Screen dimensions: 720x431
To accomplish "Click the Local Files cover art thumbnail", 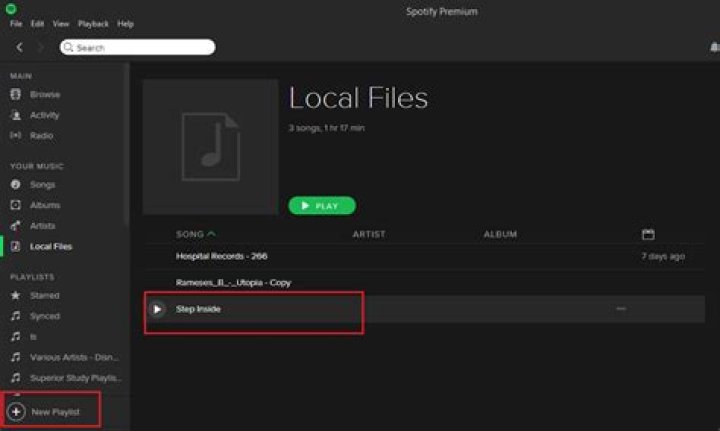I will 210,146.
